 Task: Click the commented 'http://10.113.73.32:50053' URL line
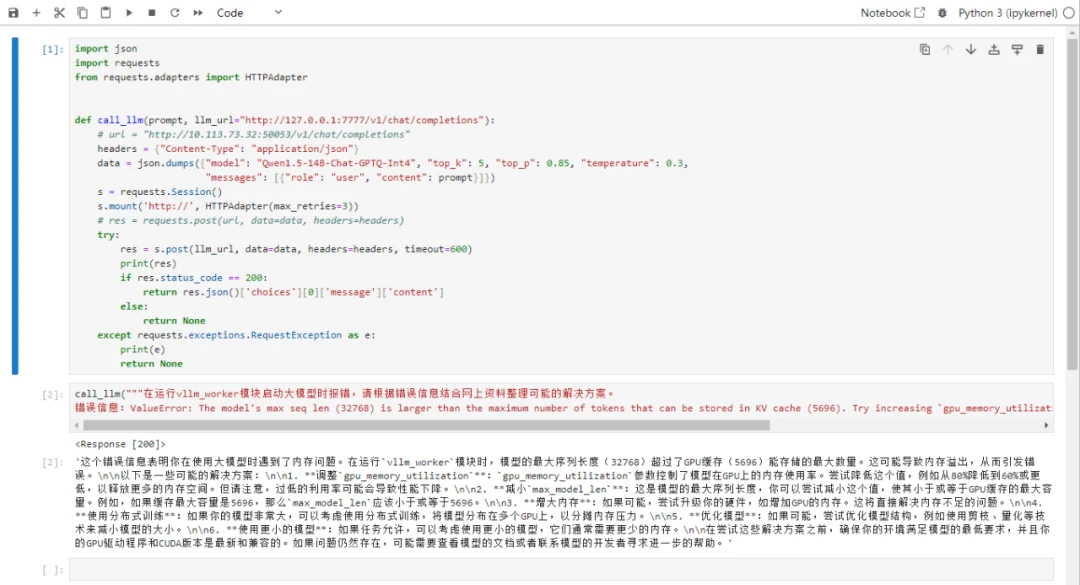point(253,134)
